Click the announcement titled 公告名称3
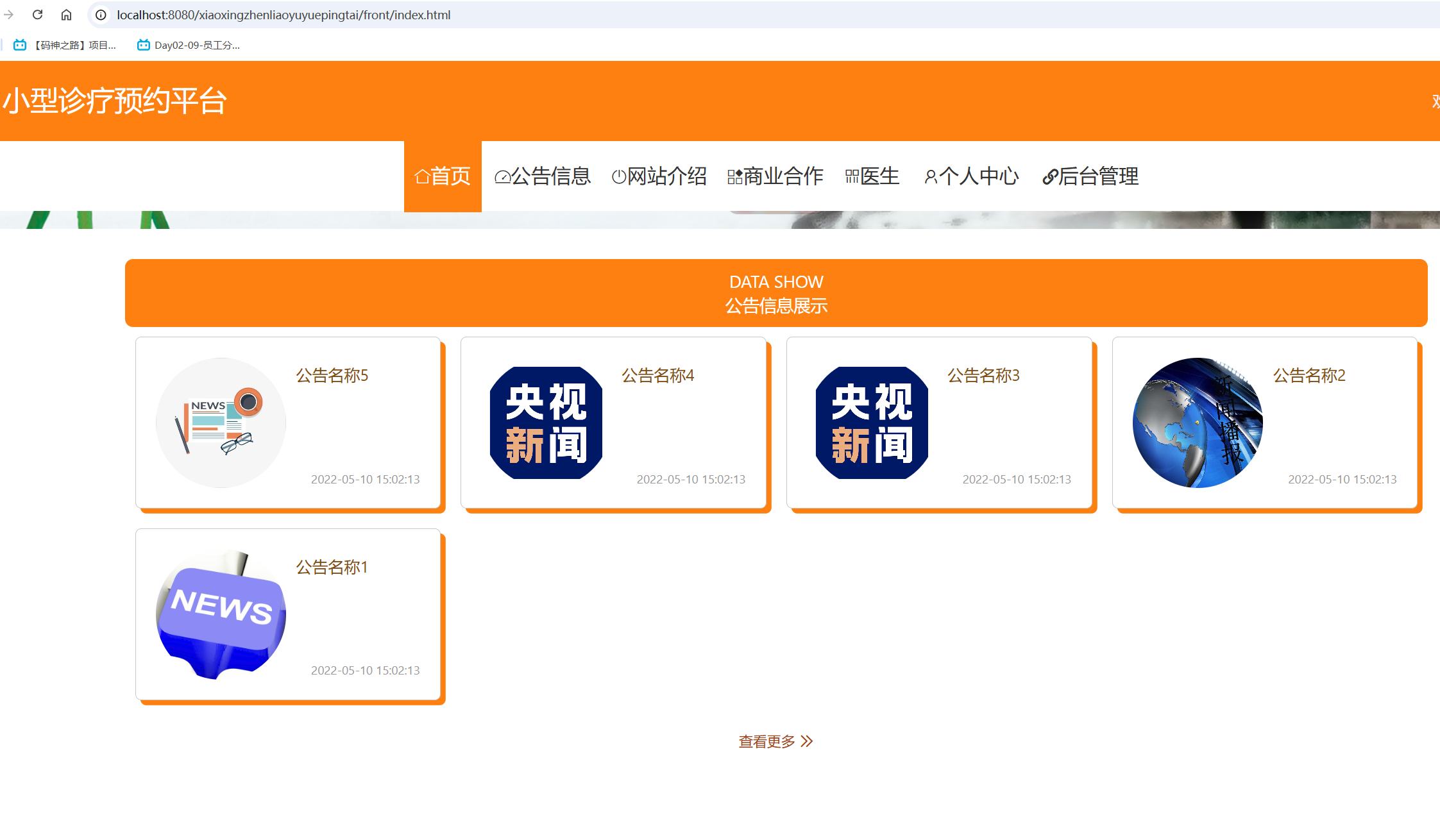Image resolution: width=1440 pixels, height=840 pixels. click(982, 376)
